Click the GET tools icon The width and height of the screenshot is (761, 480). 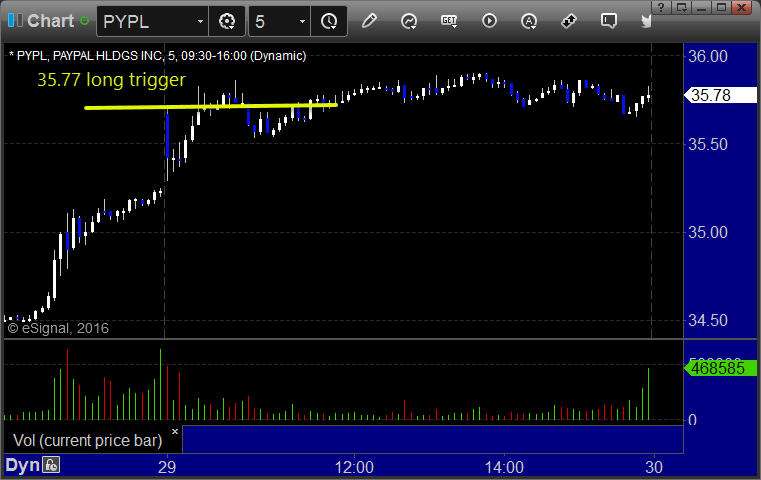pos(449,21)
